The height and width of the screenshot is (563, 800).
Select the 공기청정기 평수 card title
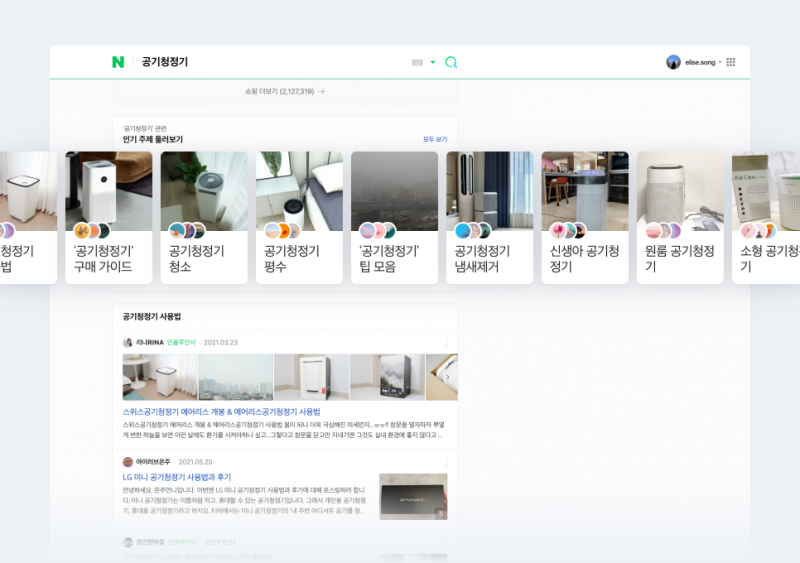tap(291, 259)
